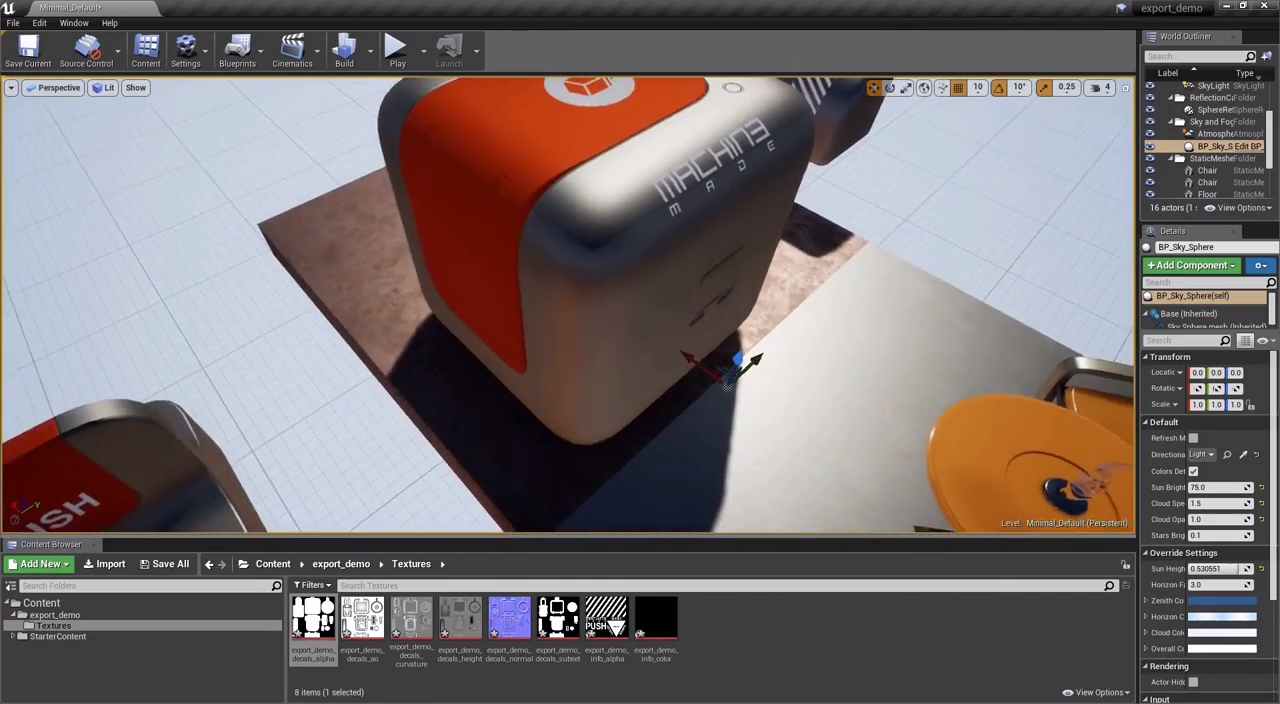The width and height of the screenshot is (1280, 704).
Task: Click Add New in Content Browser
Action: 39,564
